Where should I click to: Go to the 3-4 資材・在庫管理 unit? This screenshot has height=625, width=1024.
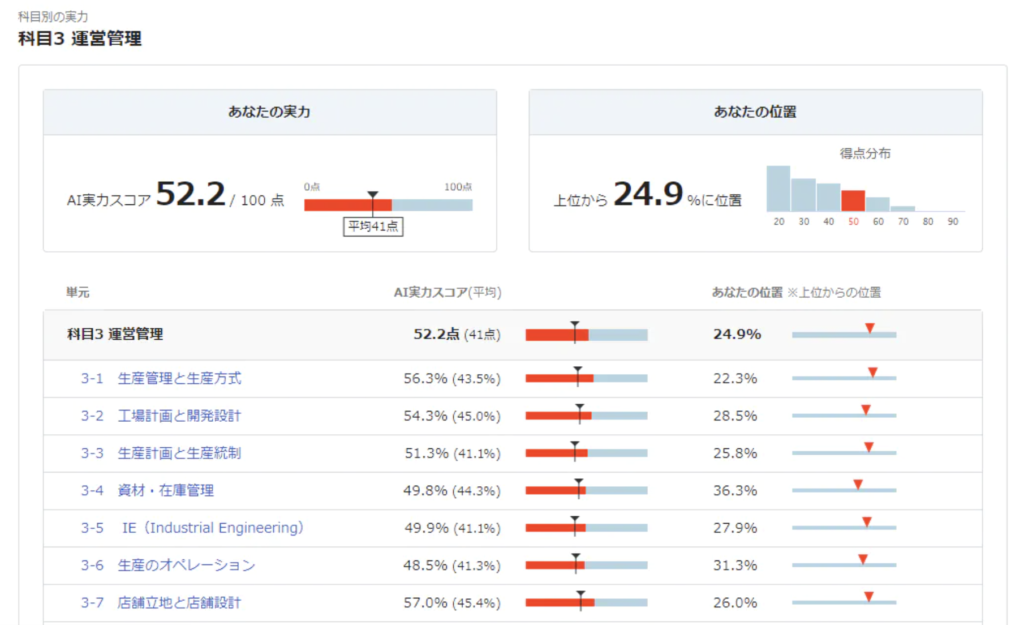tap(147, 490)
